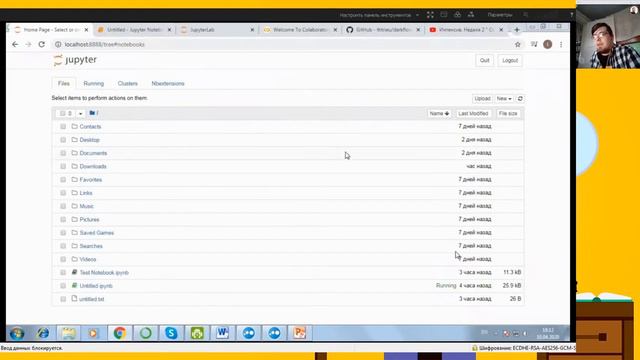Go back with the browser back arrow
Image resolution: width=640 pixels, height=360 pixels.
pos(15,44)
